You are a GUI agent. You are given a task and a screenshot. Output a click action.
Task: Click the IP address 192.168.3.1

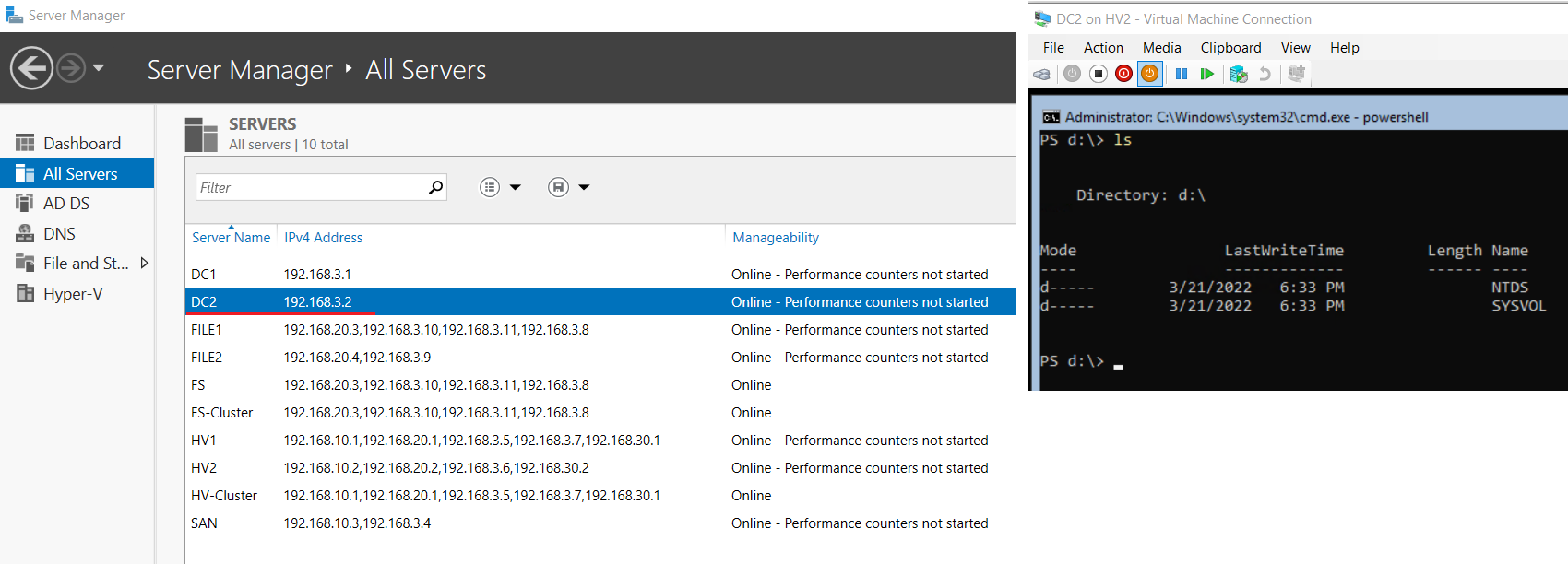pyautogui.click(x=317, y=274)
